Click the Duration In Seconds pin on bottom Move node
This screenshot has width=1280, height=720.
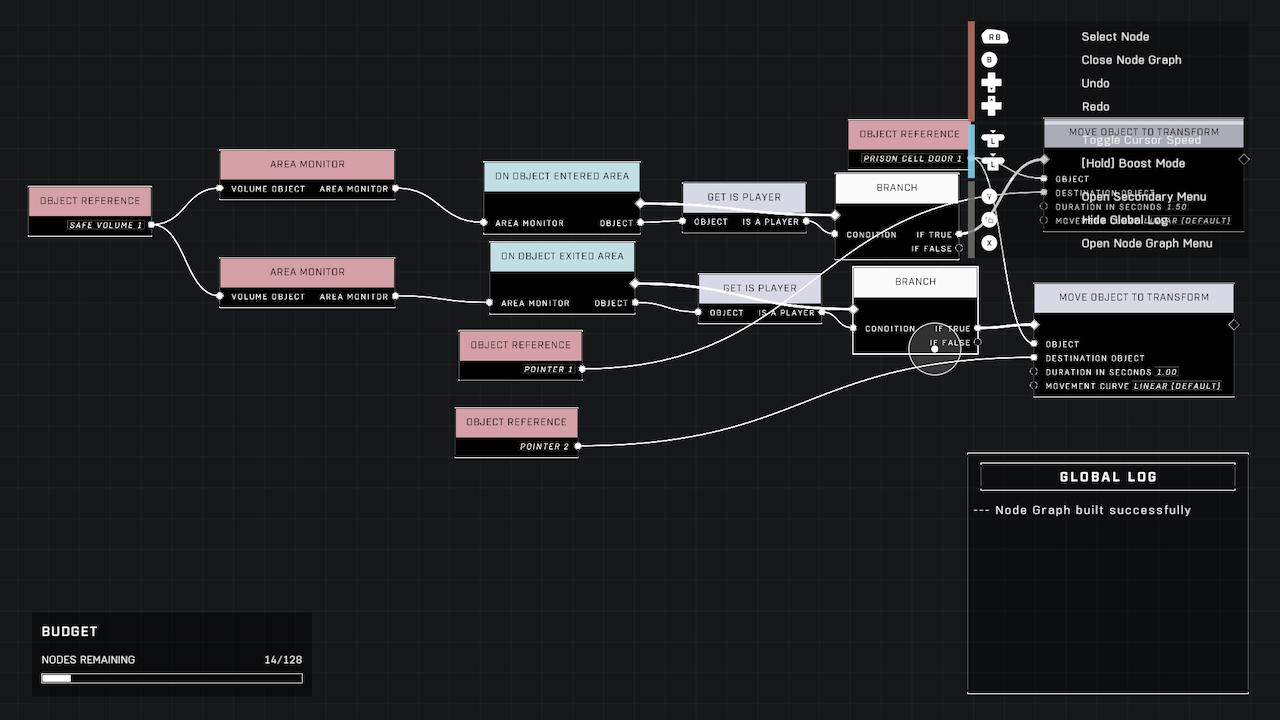pyautogui.click(x=1034, y=372)
